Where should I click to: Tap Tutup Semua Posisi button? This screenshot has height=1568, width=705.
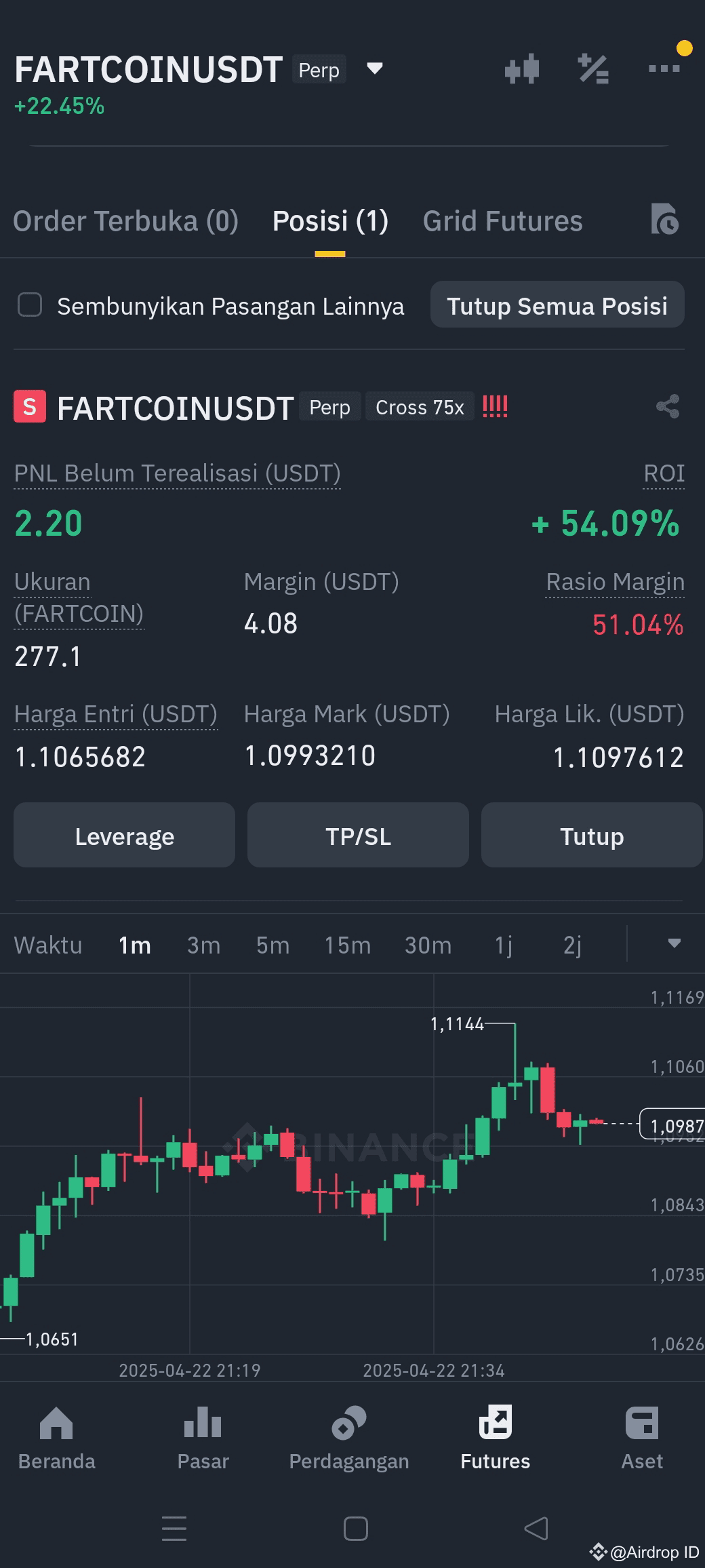[x=557, y=305]
